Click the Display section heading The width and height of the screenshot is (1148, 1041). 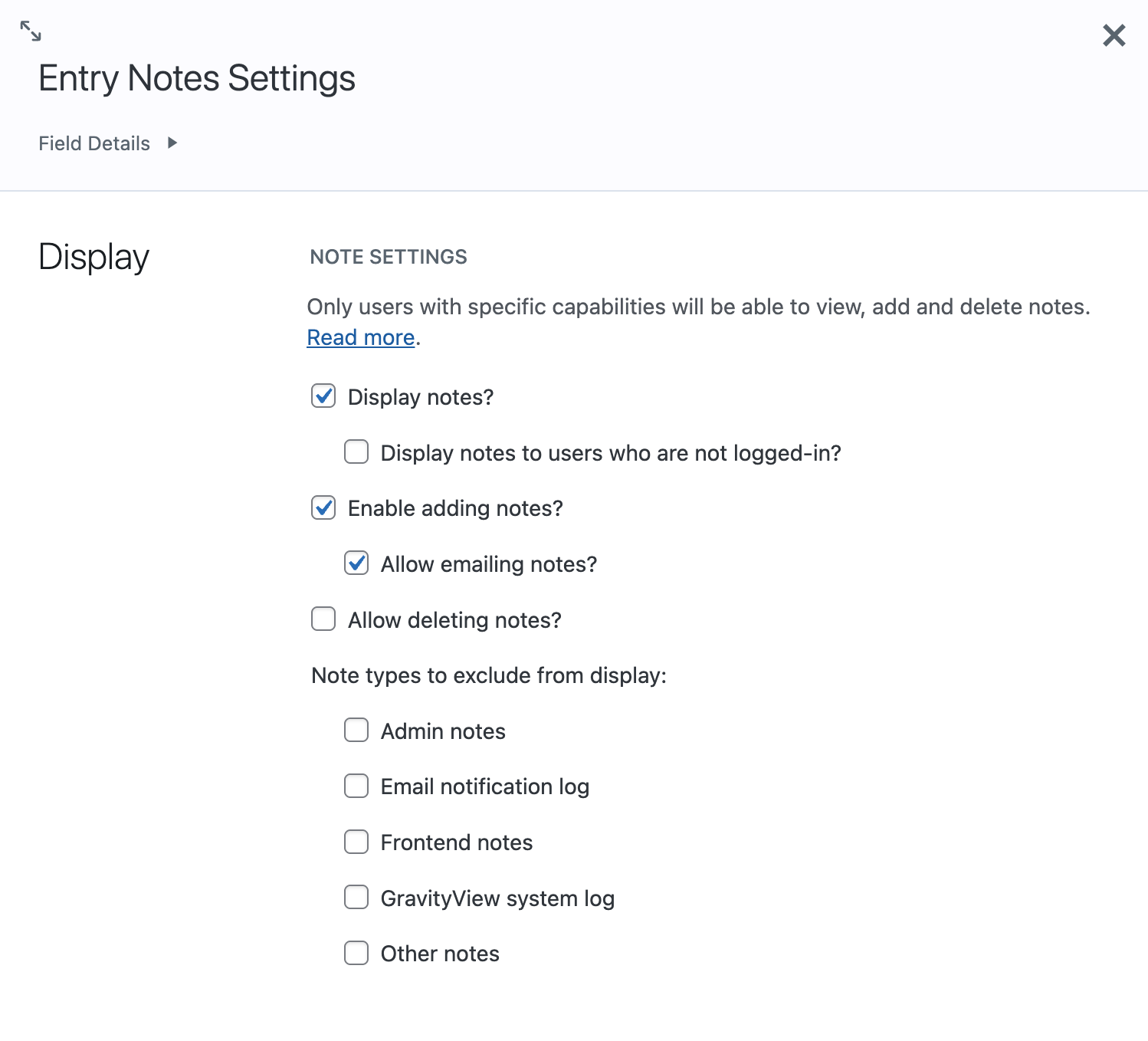coord(93,257)
